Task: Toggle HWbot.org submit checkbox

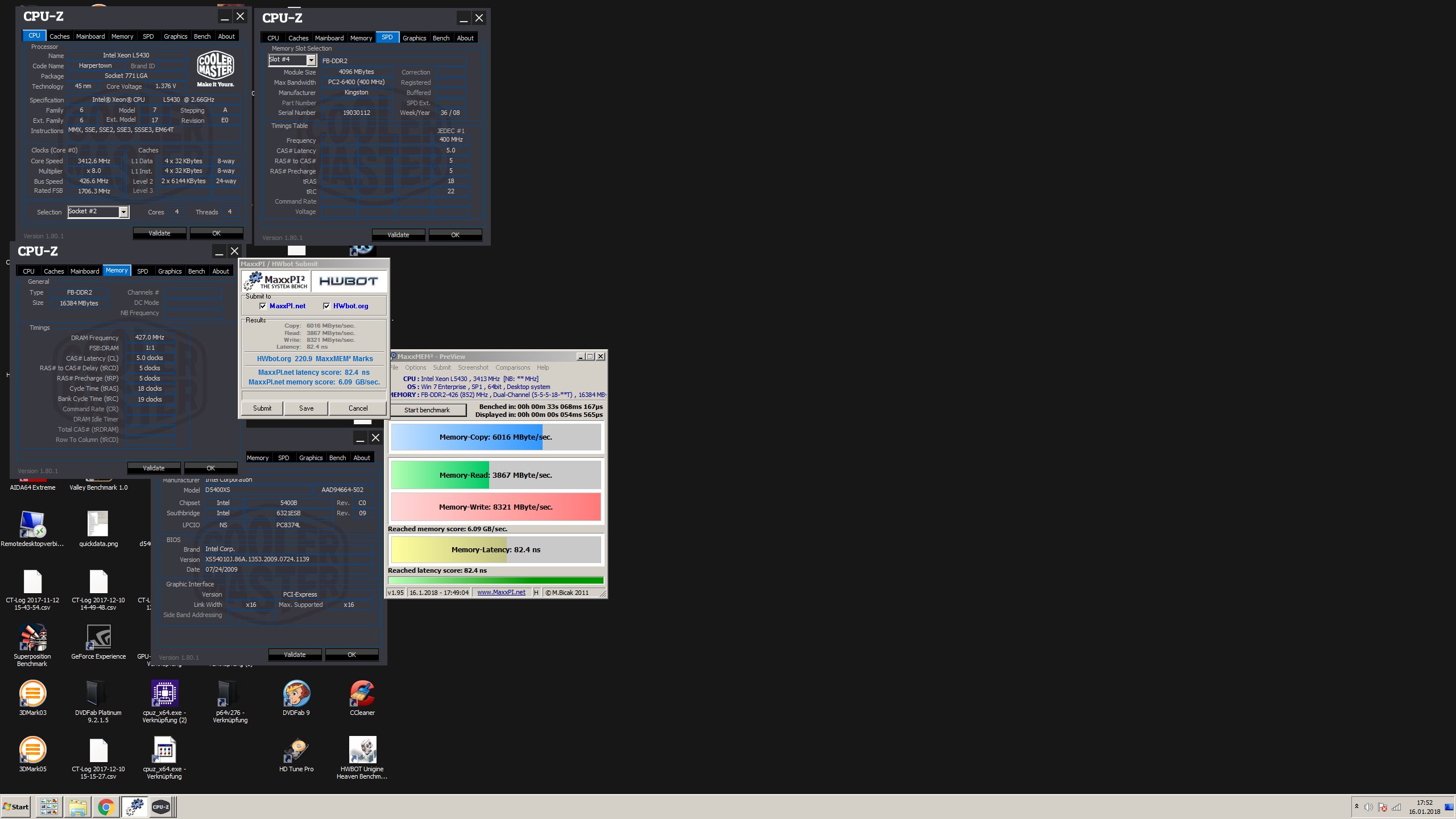Action: (326, 306)
